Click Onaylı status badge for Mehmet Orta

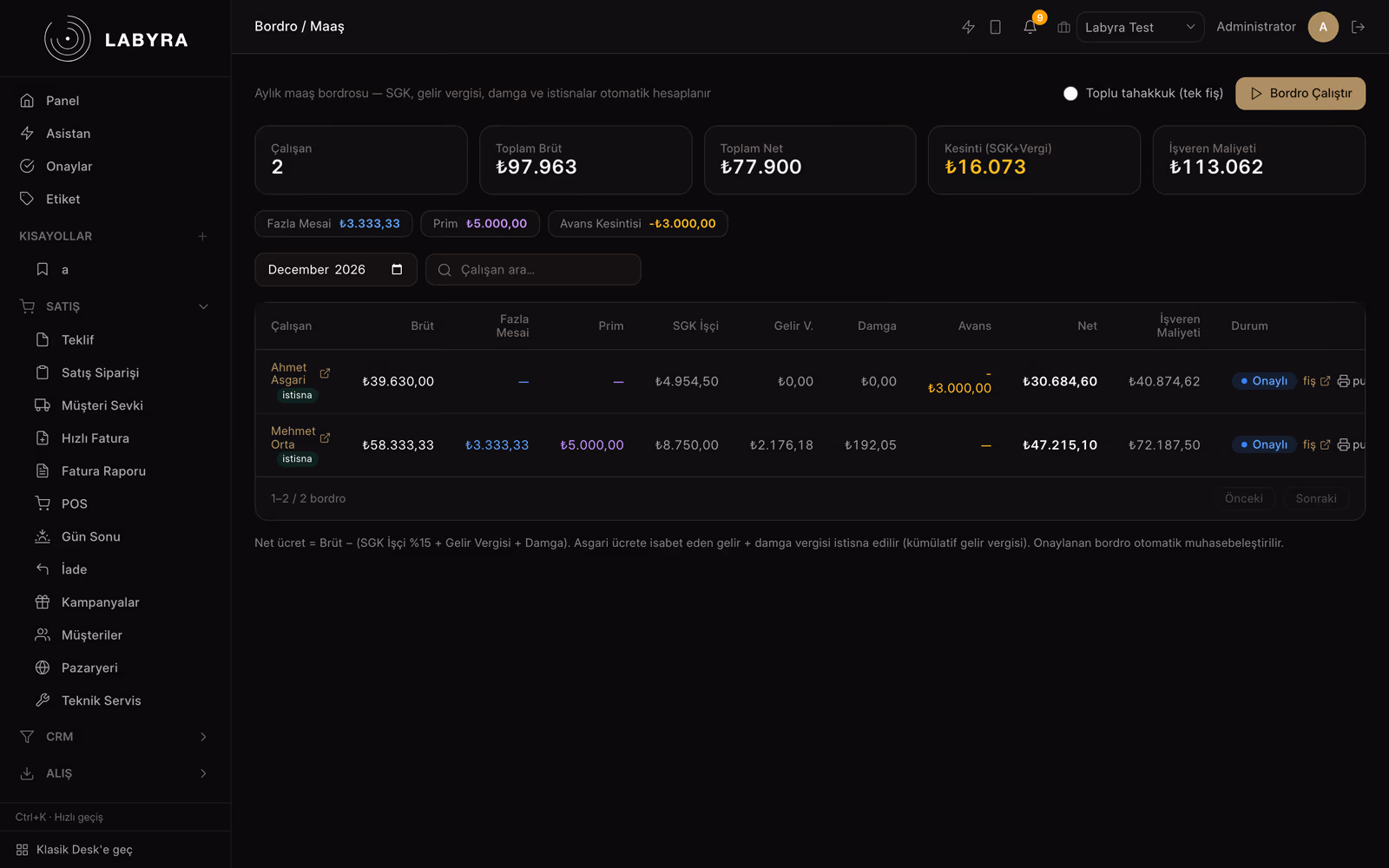(1264, 444)
